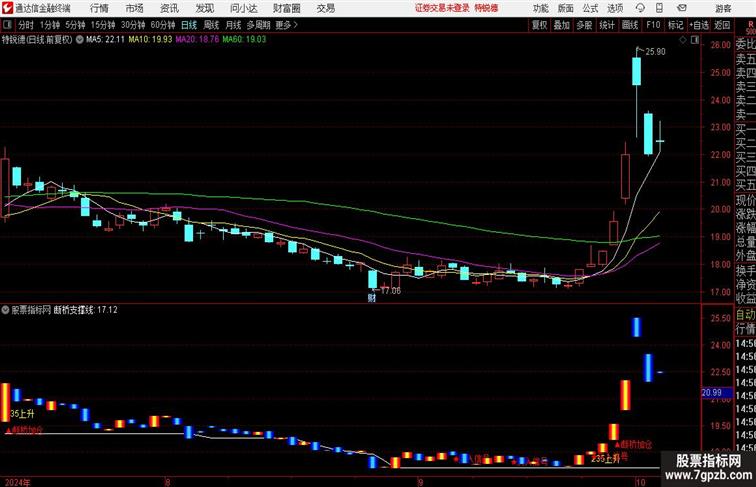Open the 多周期 multi-period view

(x=258, y=25)
